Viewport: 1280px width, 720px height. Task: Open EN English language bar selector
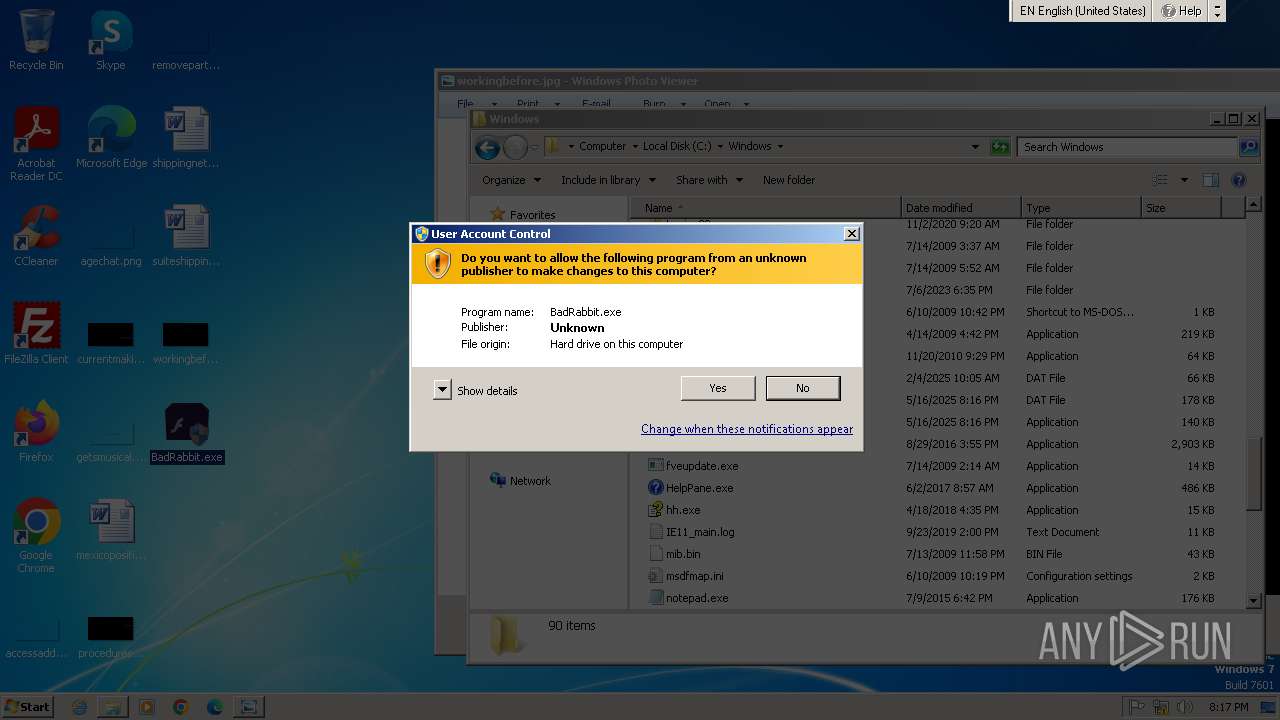point(1082,11)
